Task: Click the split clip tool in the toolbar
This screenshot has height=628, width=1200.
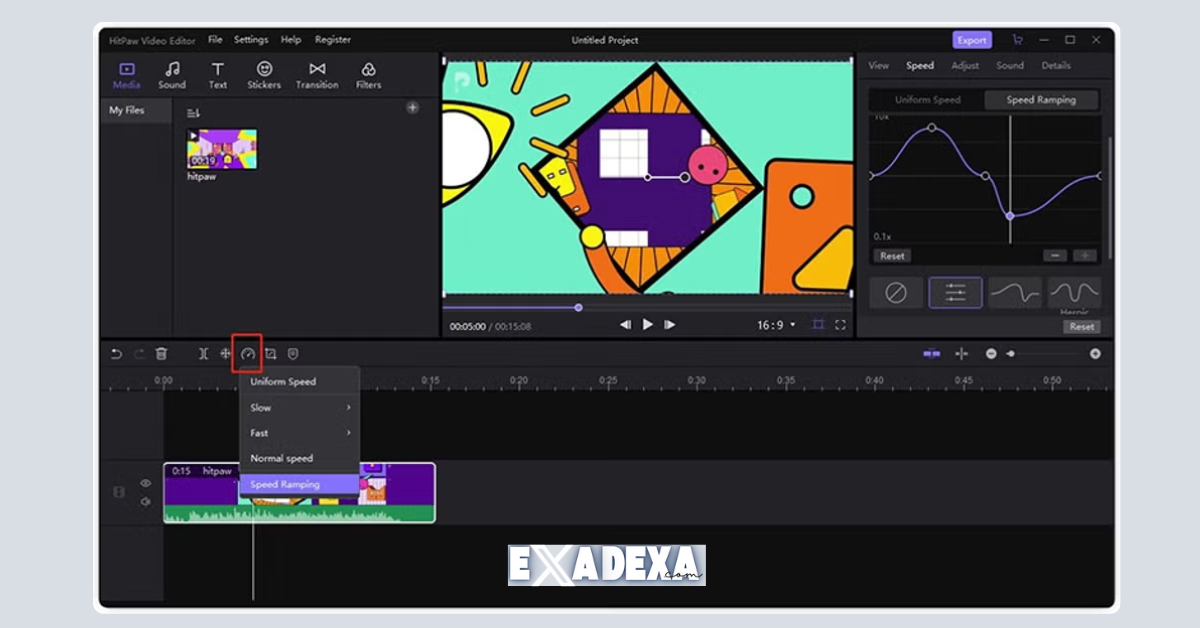Action: (203, 353)
